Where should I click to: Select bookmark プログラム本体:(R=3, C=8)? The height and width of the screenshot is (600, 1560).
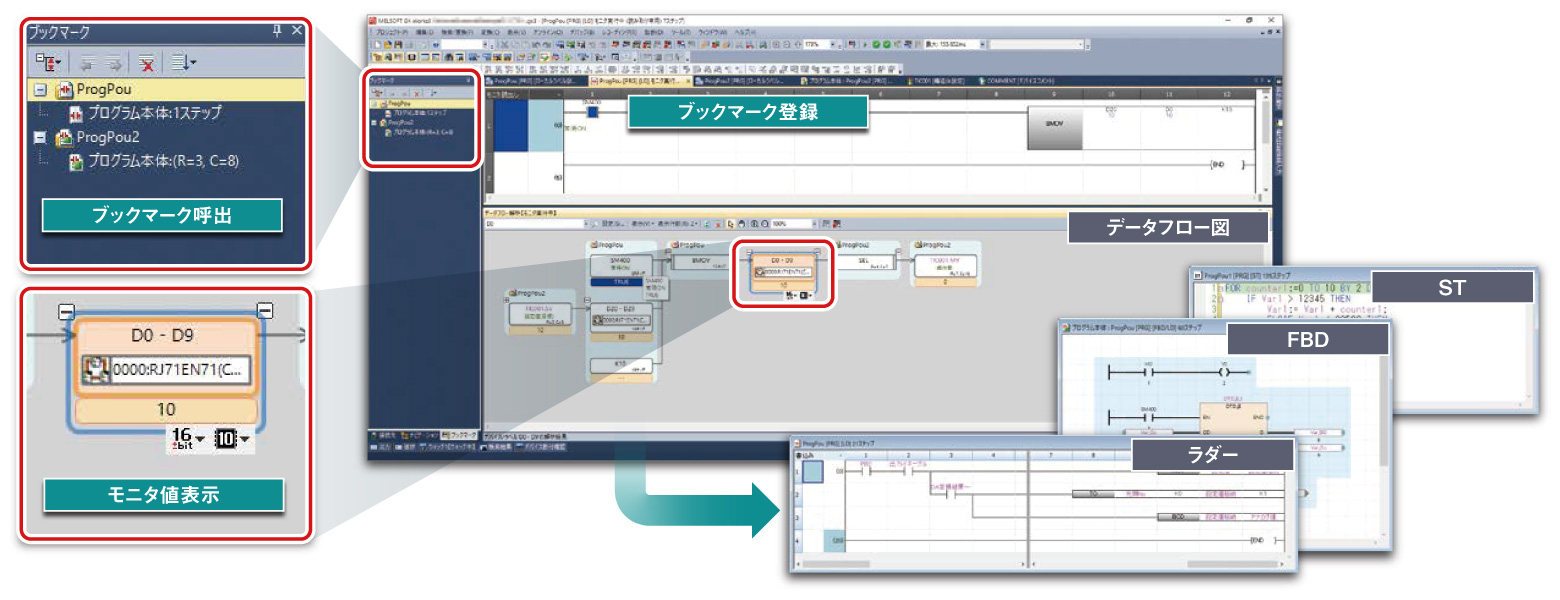point(162,160)
